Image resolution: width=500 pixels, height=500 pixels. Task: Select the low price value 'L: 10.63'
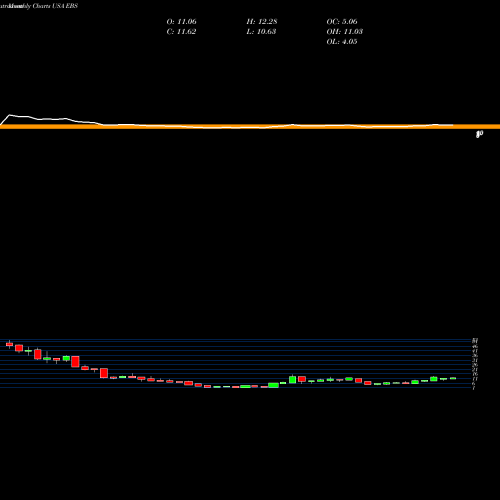click(x=261, y=32)
